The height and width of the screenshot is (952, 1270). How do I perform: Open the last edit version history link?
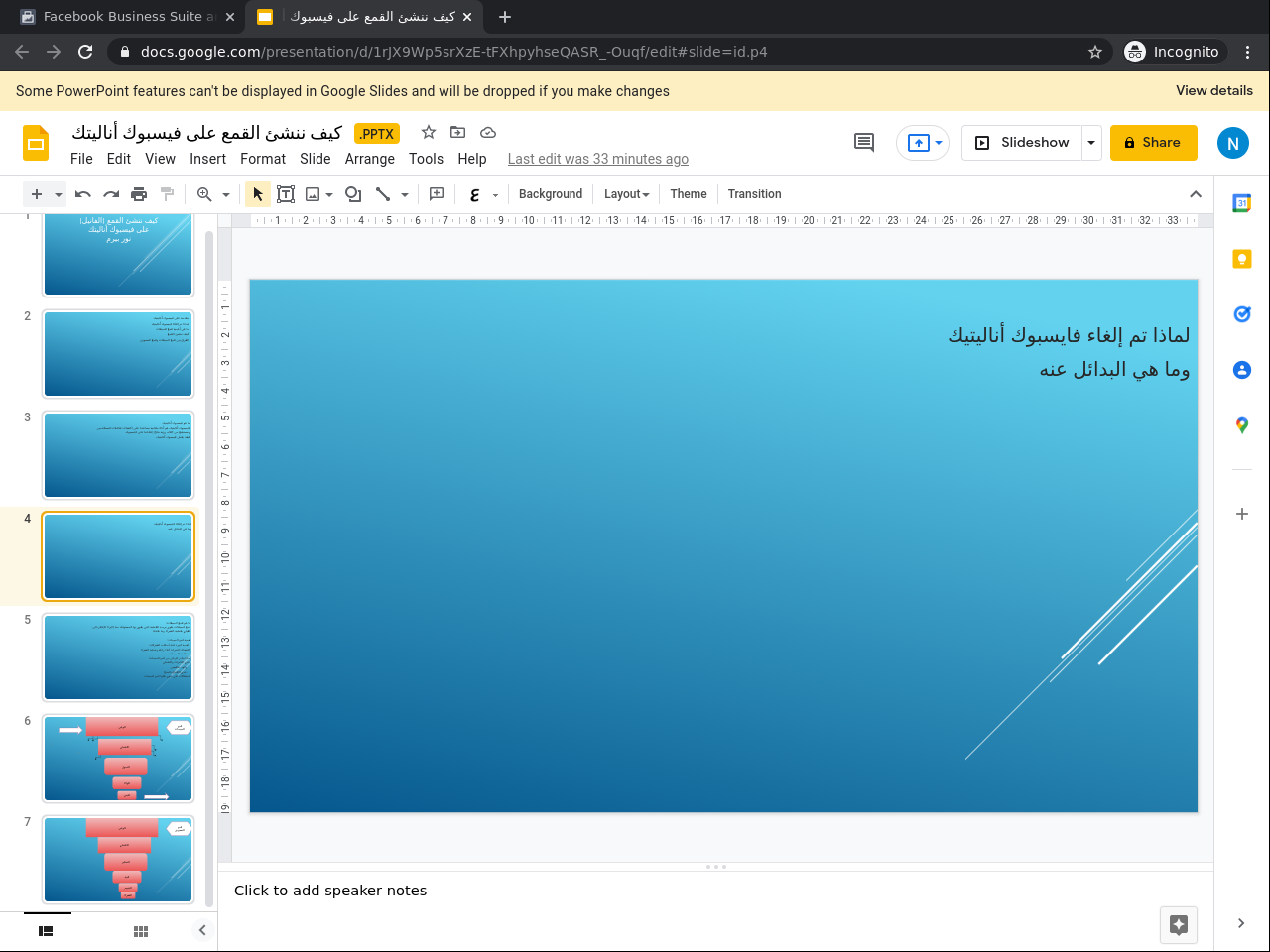pyautogui.click(x=598, y=159)
